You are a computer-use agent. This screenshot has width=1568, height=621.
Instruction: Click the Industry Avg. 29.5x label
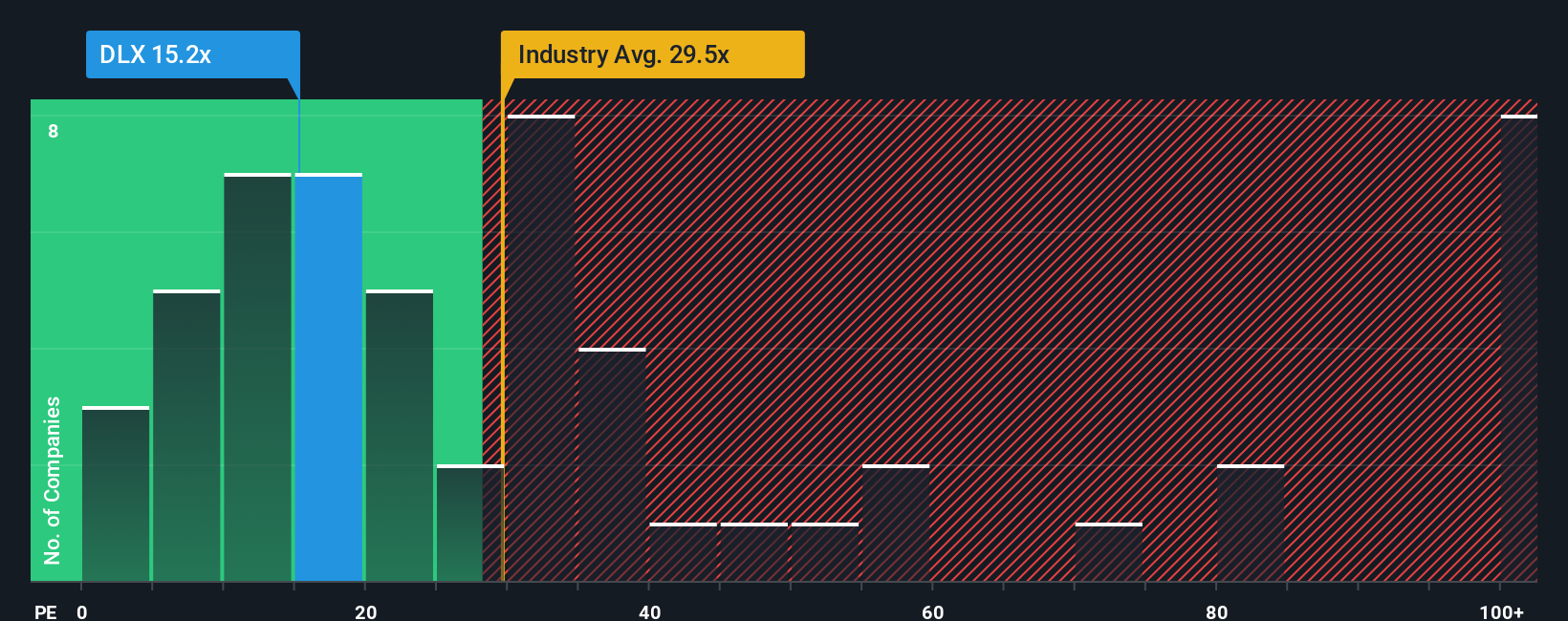coord(653,54)
